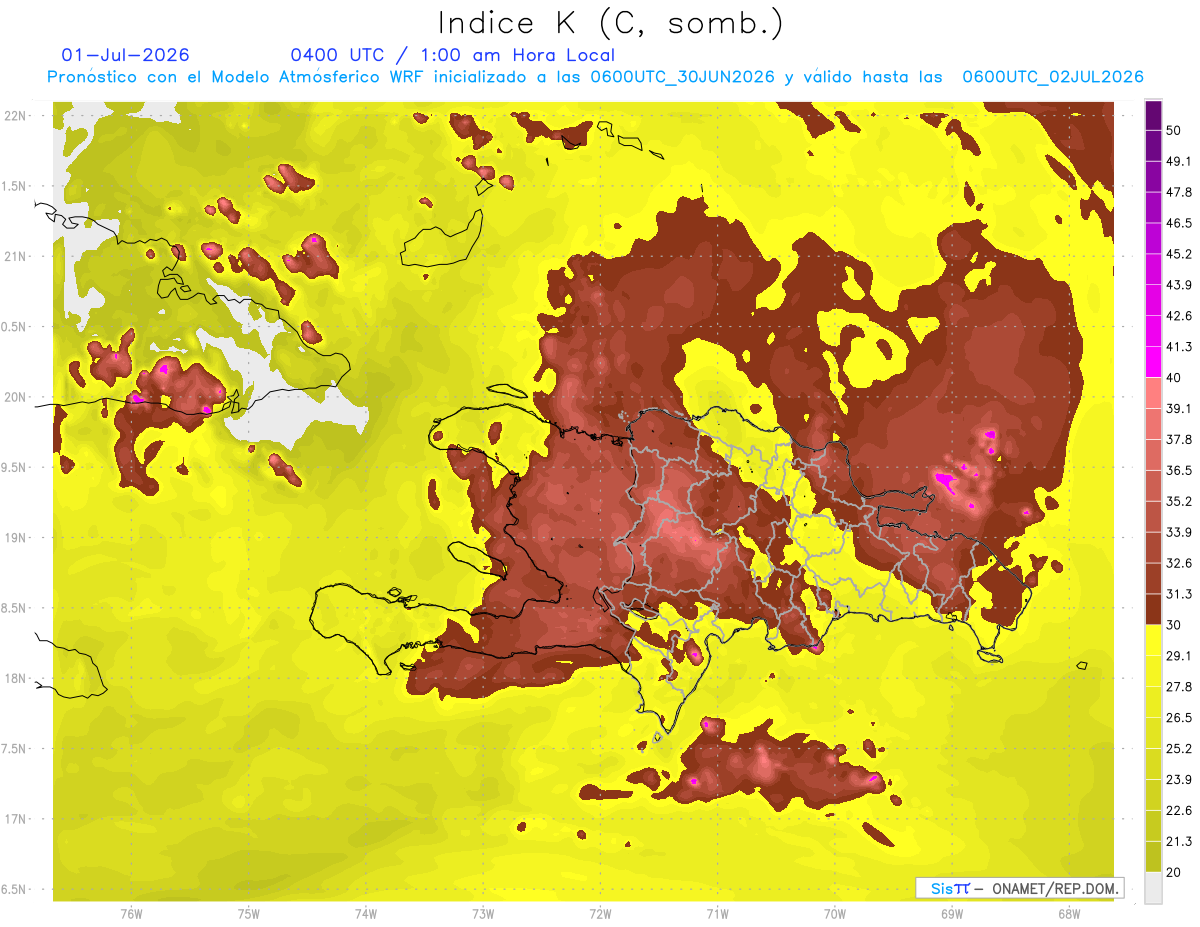Viewport: 1200px width, 927px height.
Task: Click the longitude axis label '72W'
Action: coord(600,913)
